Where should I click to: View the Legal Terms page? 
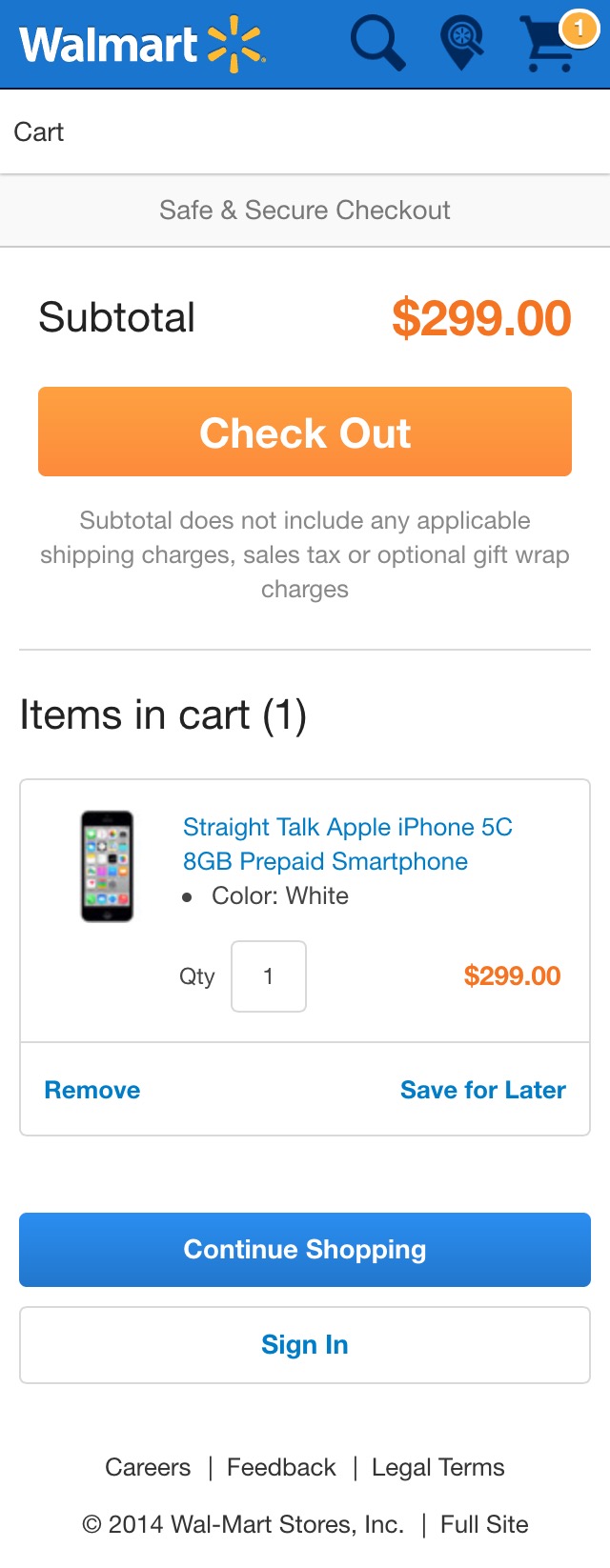(437, 1467)
